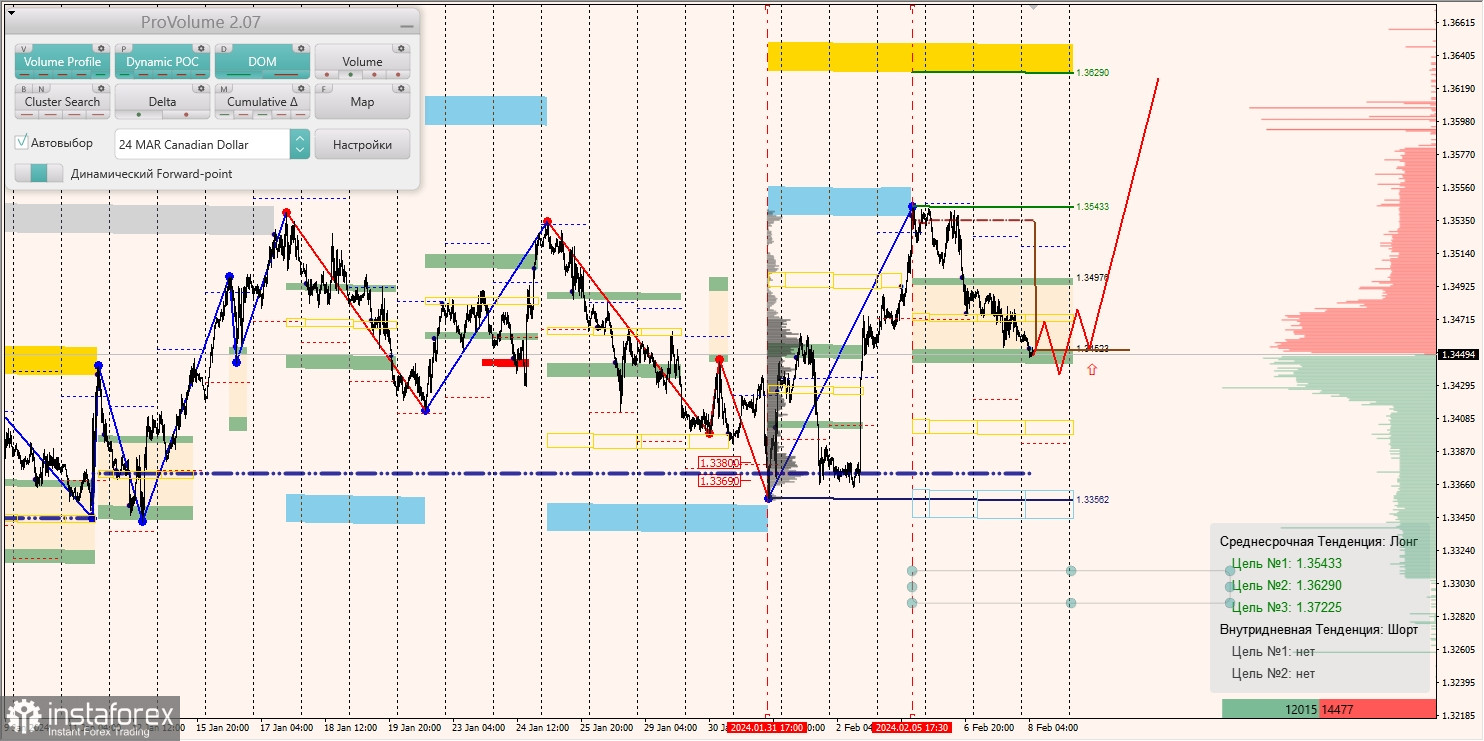The image size is (1484, 741).
Task: Open Dynamic POC gear settings
Action: point(201,48)
